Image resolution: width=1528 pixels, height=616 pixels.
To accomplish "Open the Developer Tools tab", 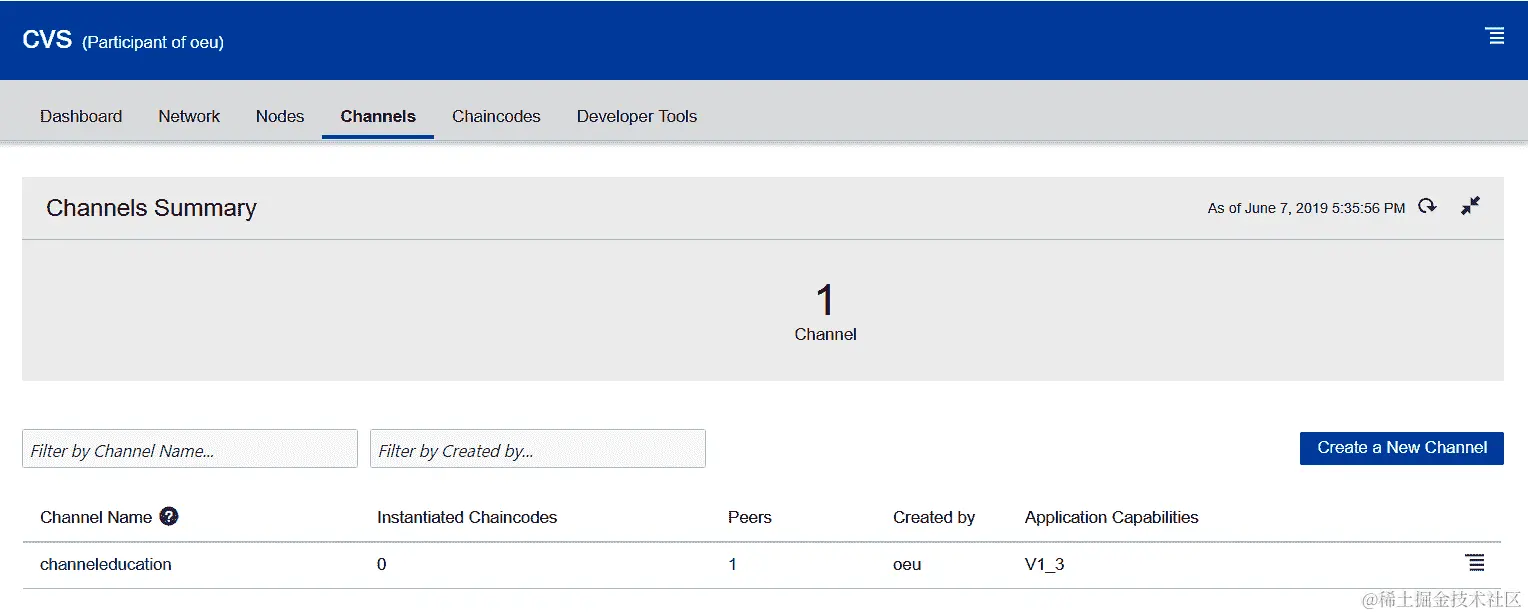I will point(637,116).
